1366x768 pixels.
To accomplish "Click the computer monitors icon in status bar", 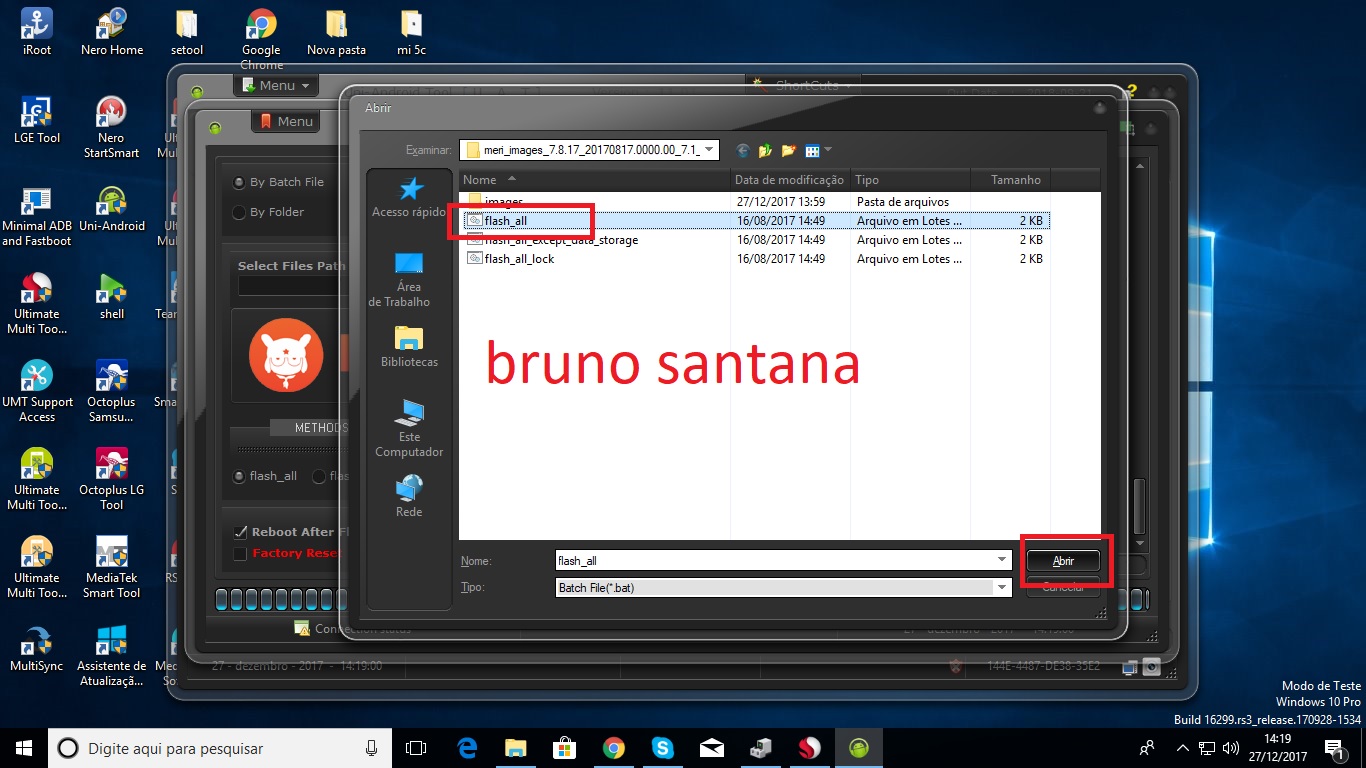I will (x=1130, y=666).
